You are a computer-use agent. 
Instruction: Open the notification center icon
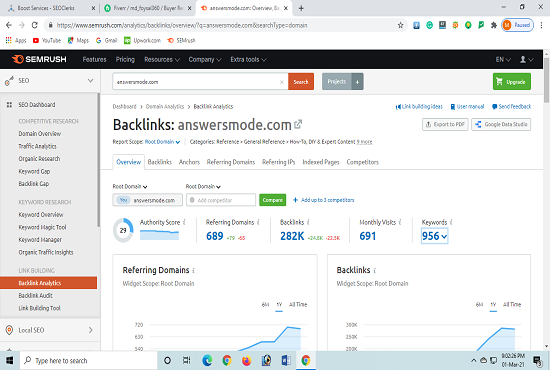[537, 360]
